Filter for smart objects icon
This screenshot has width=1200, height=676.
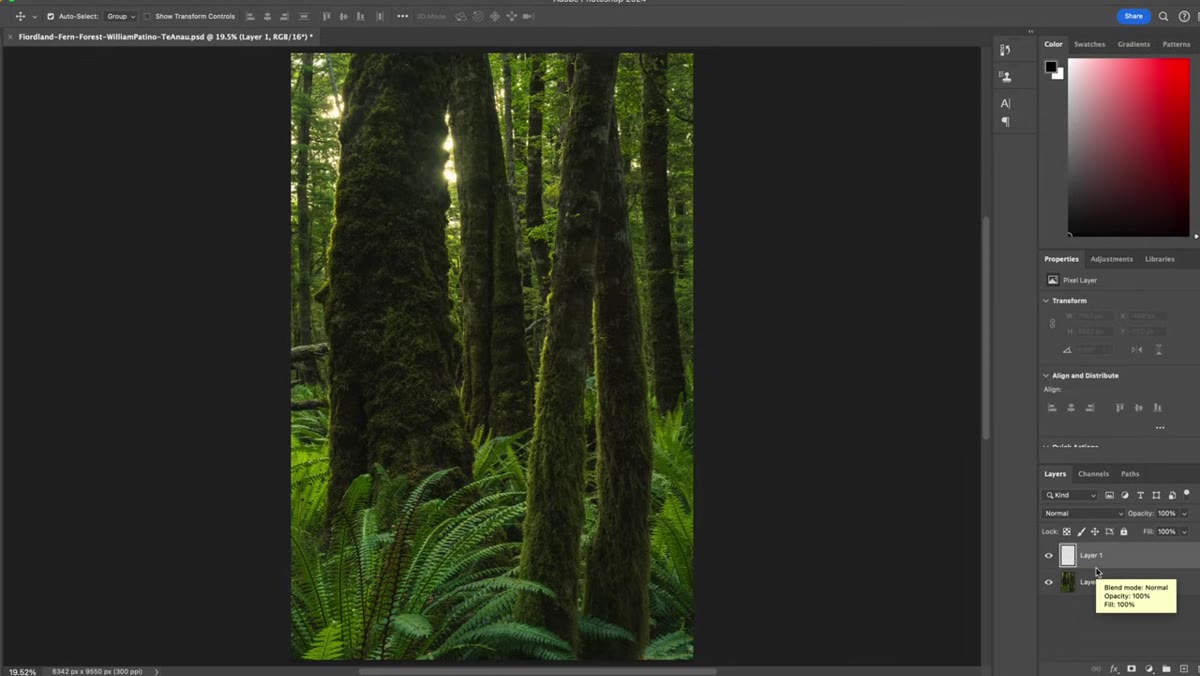[1172, 495]
